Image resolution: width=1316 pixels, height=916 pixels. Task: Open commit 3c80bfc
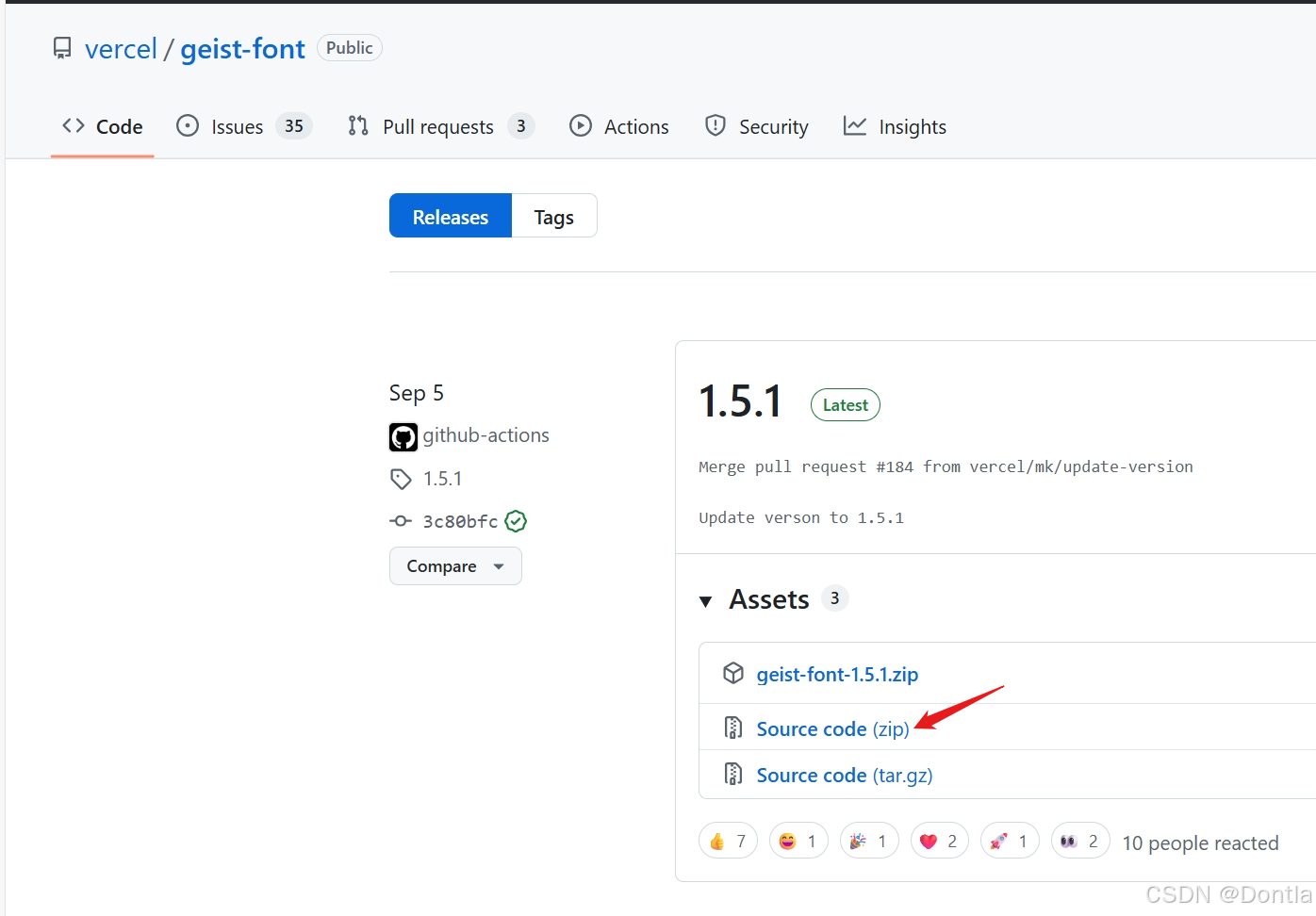460,521
